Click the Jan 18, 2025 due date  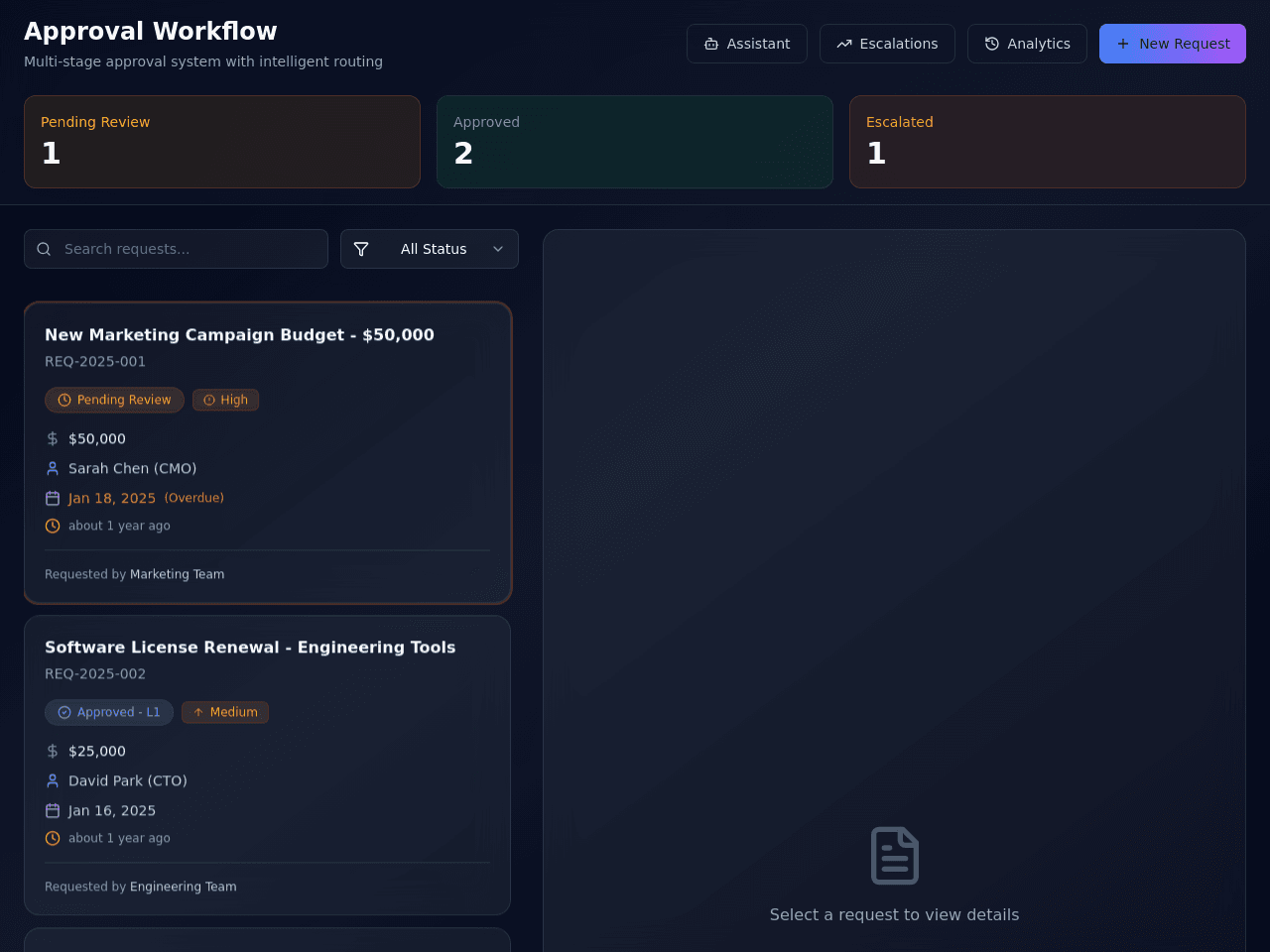[x=112, y=498]
